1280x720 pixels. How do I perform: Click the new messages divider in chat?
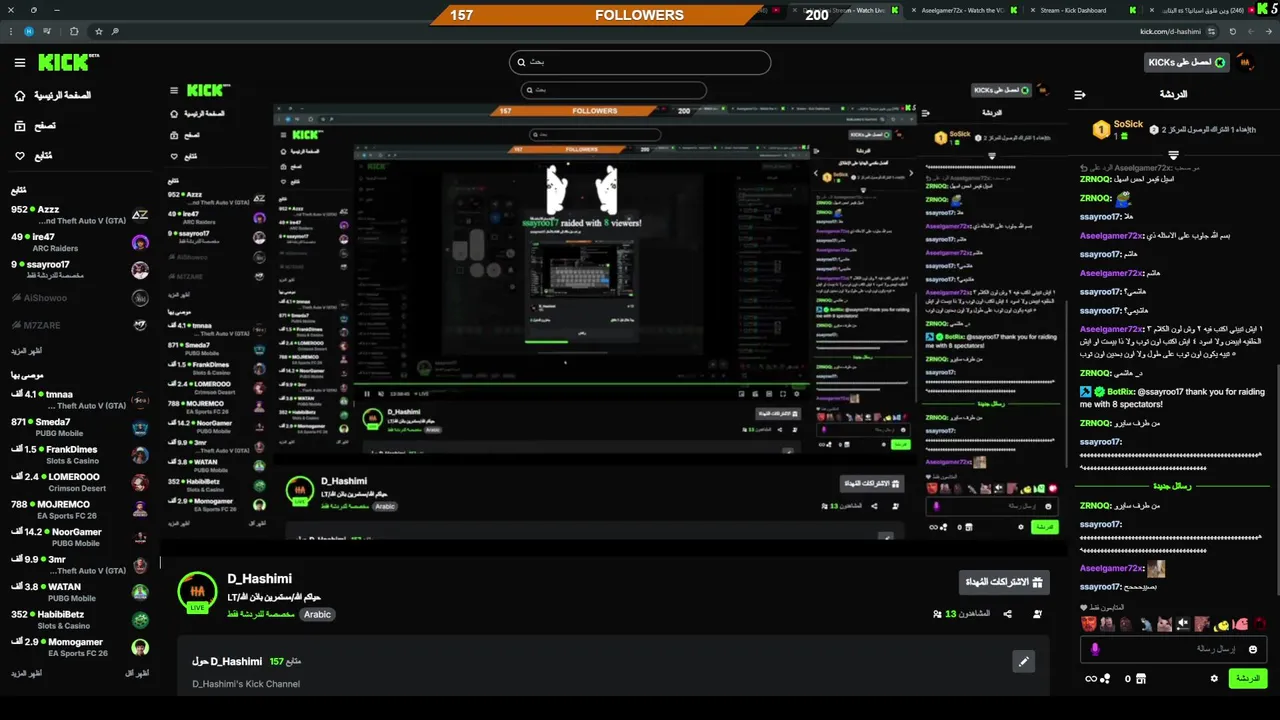pos(1173,486)
